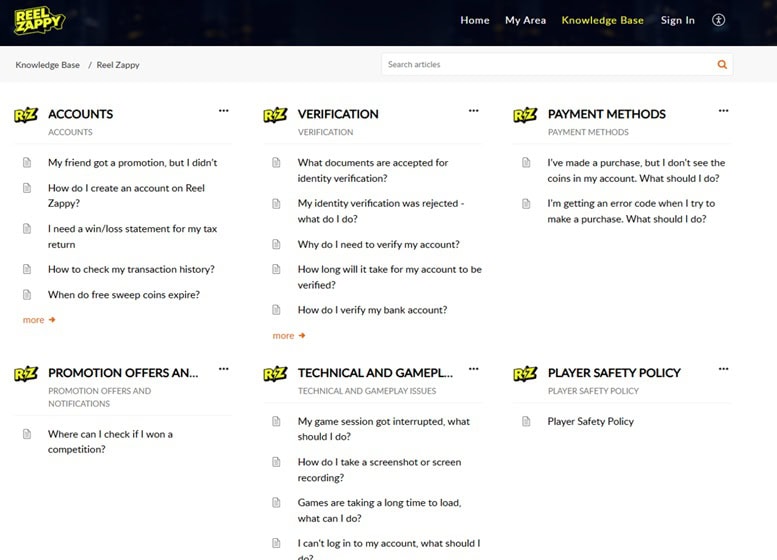This screenshot has width=777, height=560.
Task: Open the accessibility icon in header
Action: (719, 20)
